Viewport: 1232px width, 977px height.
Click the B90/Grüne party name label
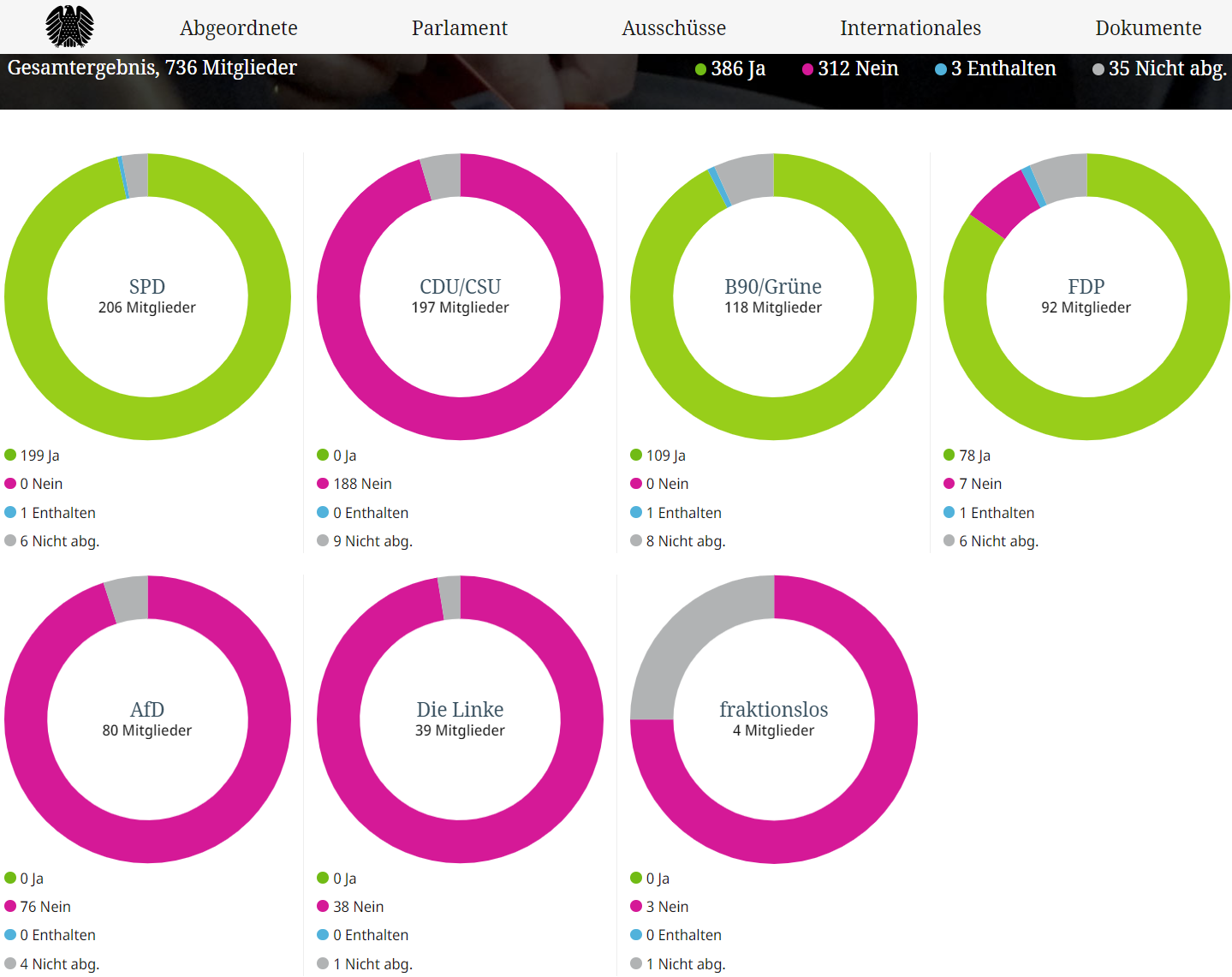click(x=773, y=286)
